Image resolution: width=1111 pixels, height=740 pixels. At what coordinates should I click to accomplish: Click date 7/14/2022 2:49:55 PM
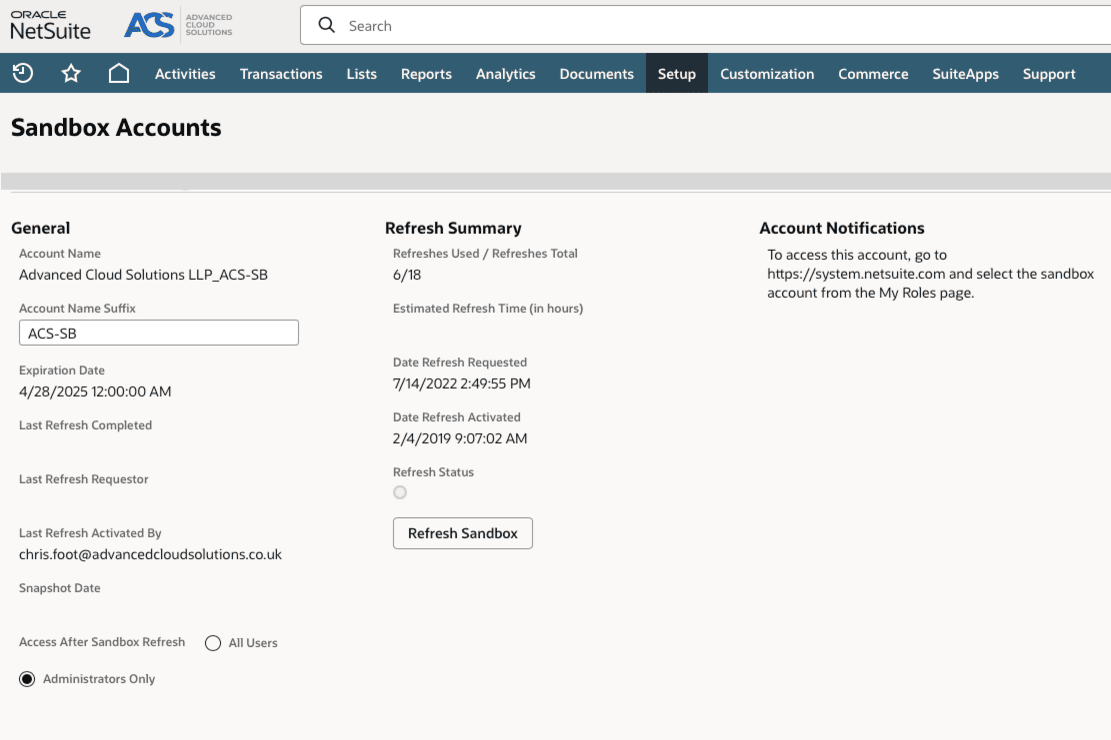coord(462,383)
